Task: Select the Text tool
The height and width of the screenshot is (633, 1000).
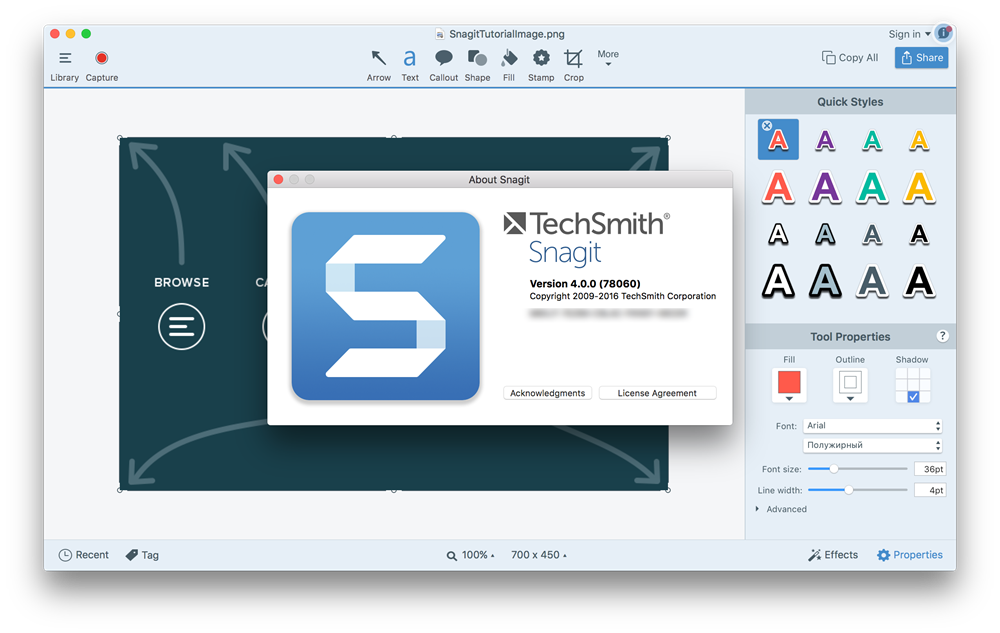Action: [x=409, y=66]
